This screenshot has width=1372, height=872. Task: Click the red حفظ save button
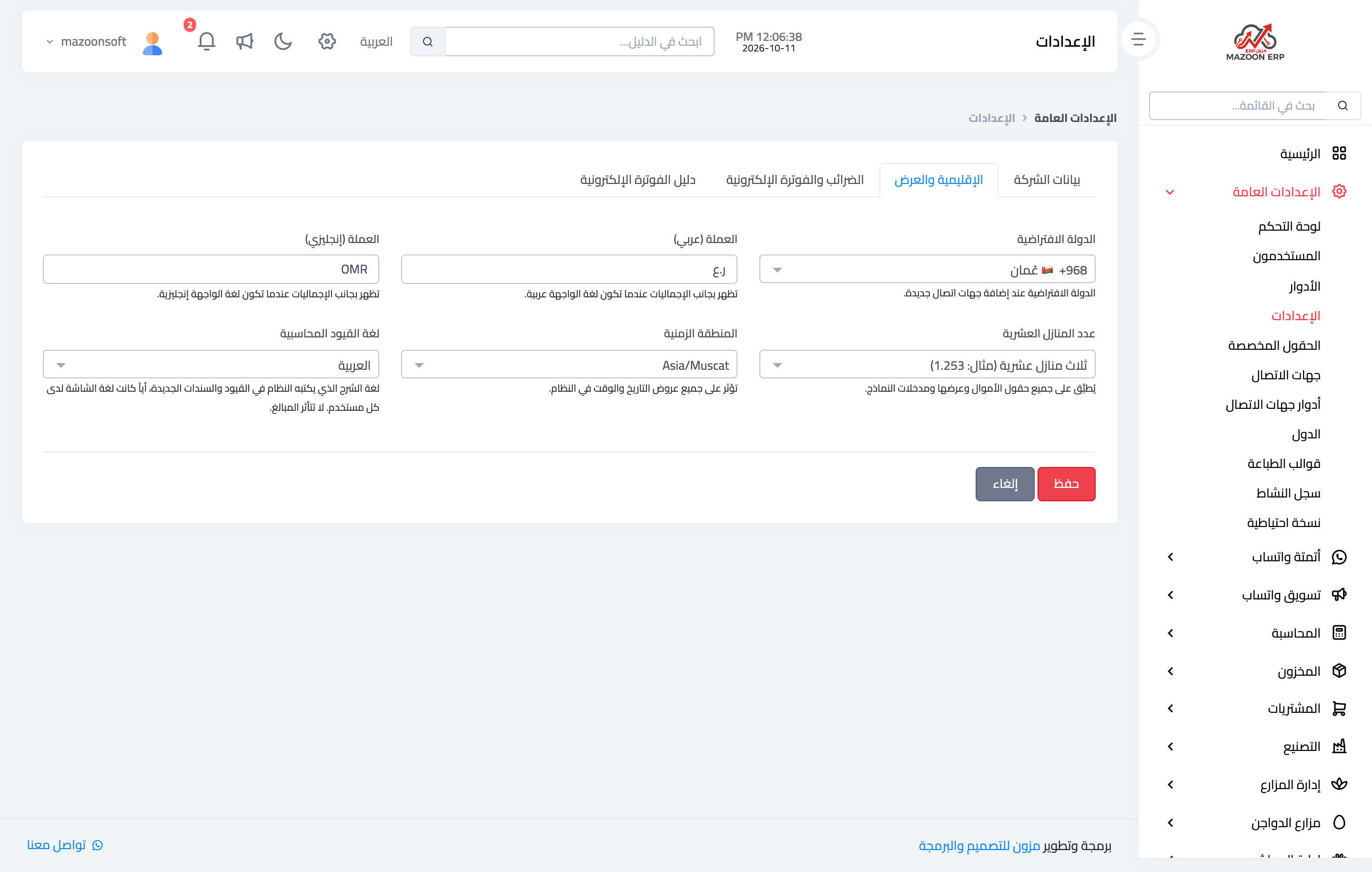[x=1066, y=484]
